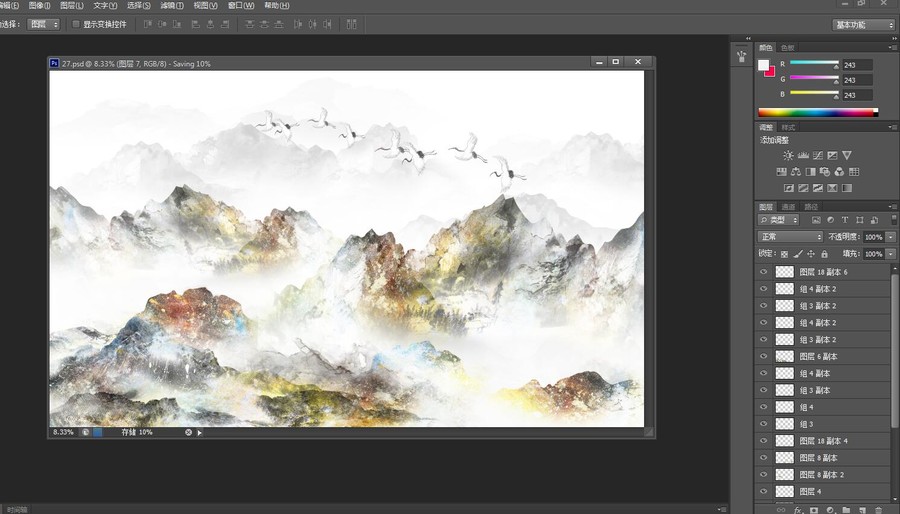Open the layer filter 类型 dropdown
Screen dimensions: 900x514
tap(778, 220)
